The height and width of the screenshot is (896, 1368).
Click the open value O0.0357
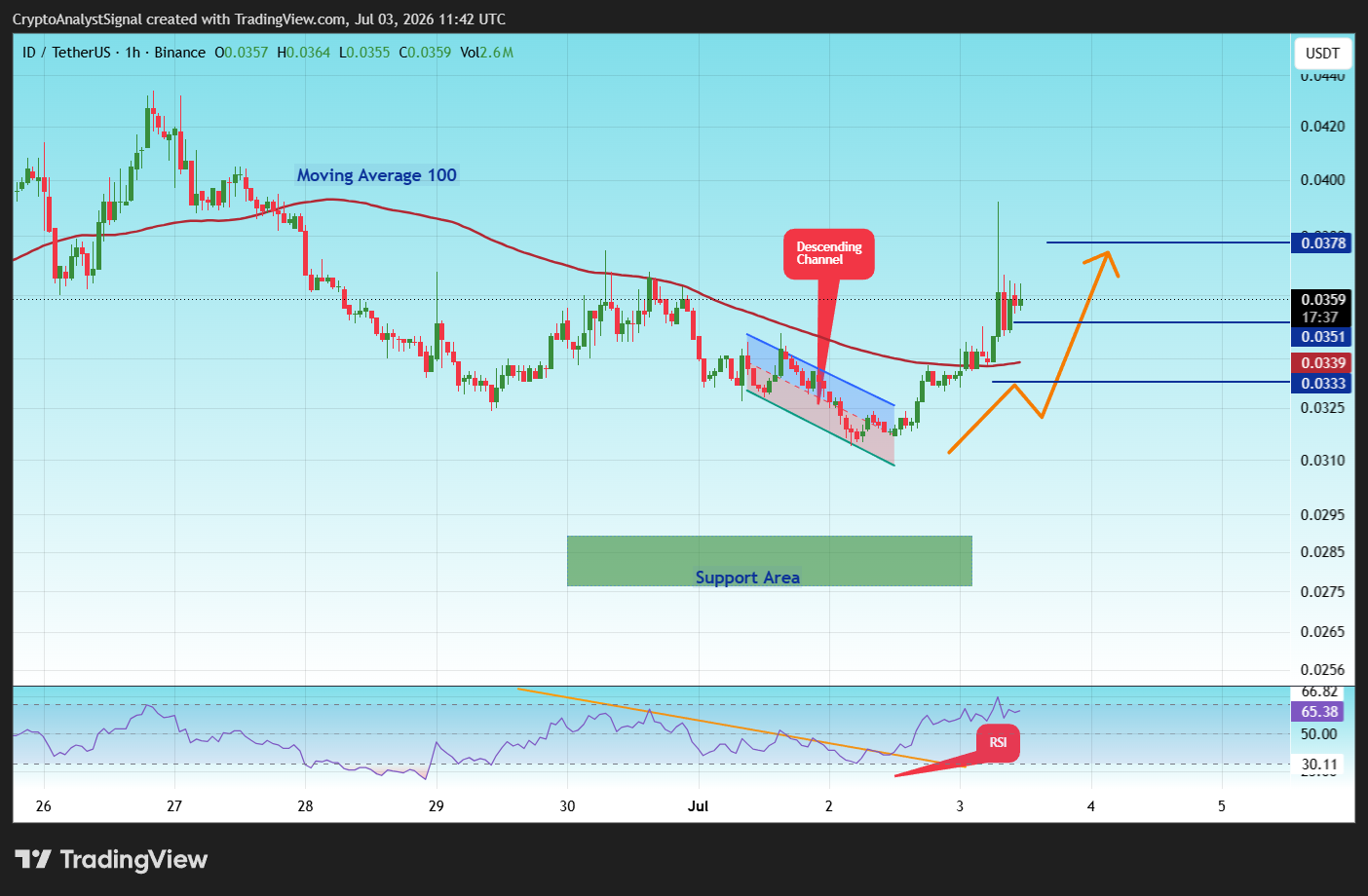point(241,53)
